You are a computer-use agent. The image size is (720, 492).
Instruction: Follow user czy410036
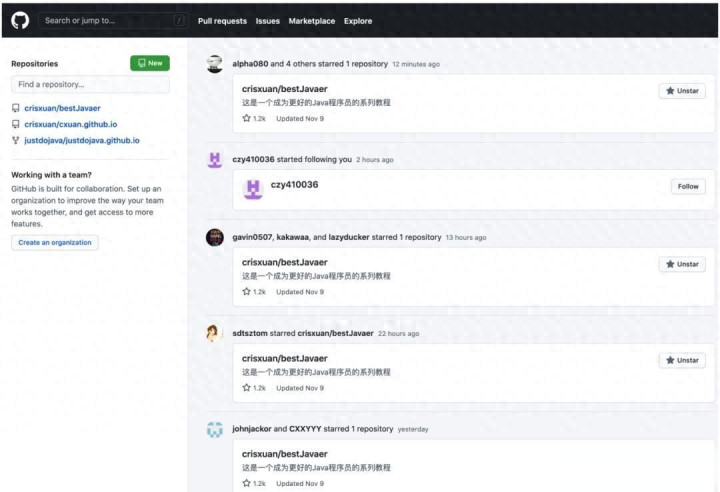coord(688,186)
